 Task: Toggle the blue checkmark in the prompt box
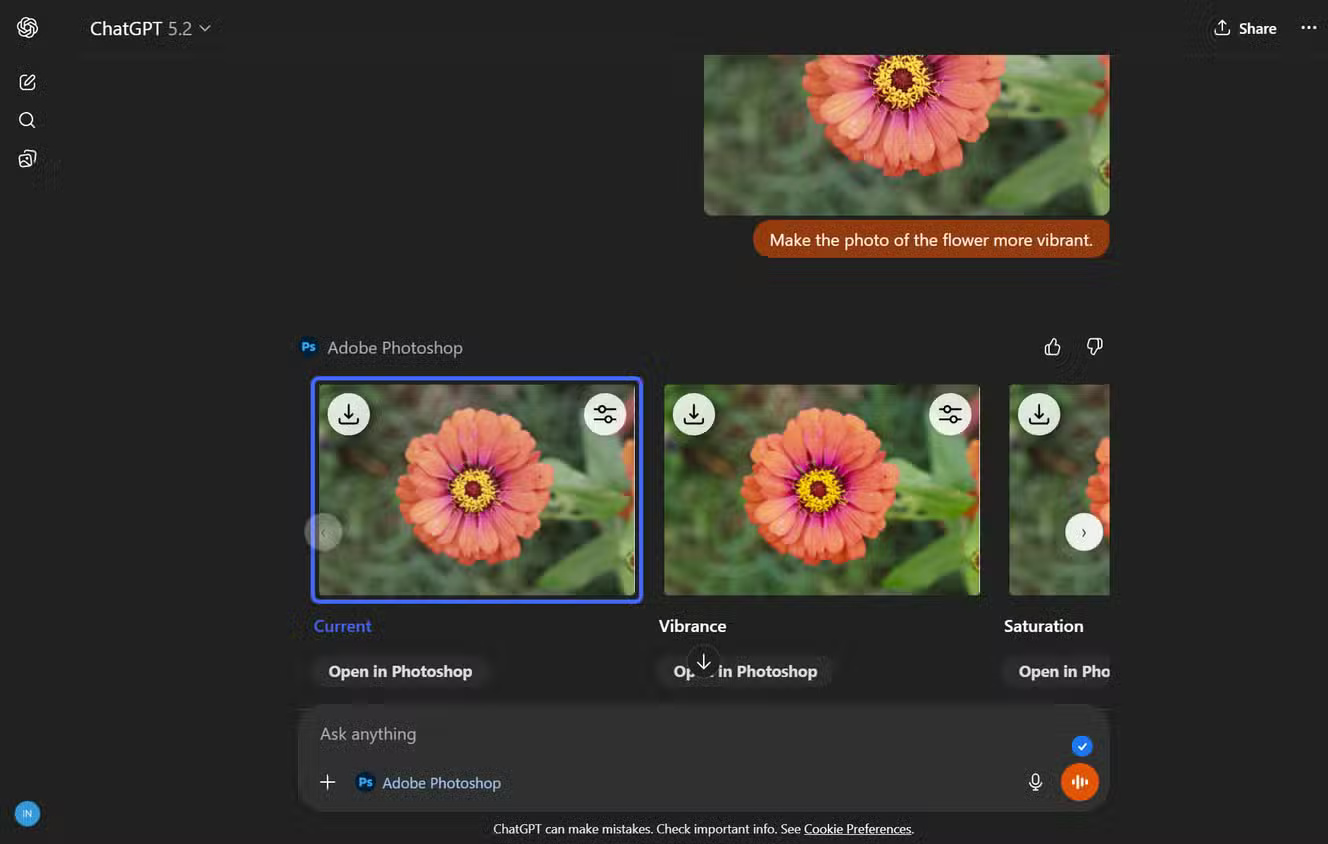[x=1081, y=746]
